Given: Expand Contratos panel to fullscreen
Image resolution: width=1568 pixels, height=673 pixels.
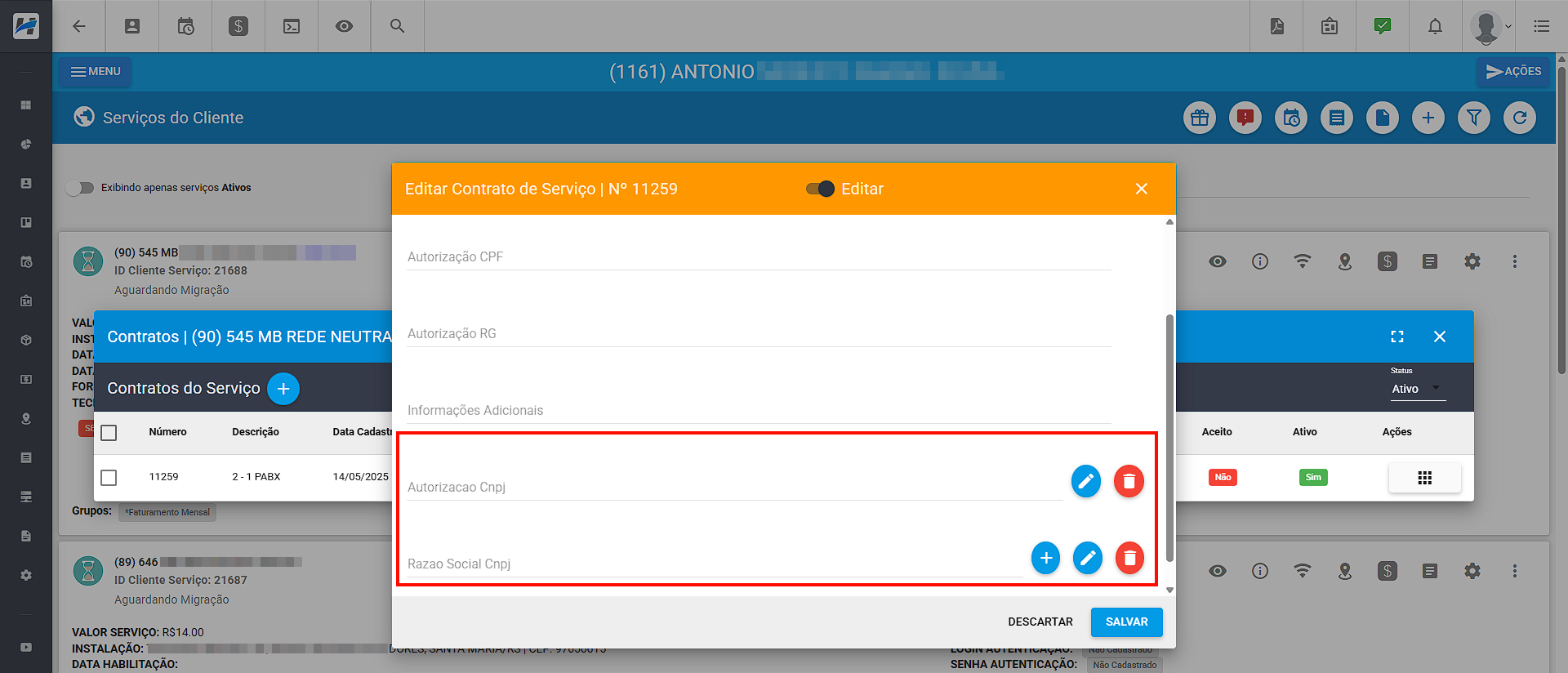Looking at the screenshot, I should click(x=1397, y=336).
